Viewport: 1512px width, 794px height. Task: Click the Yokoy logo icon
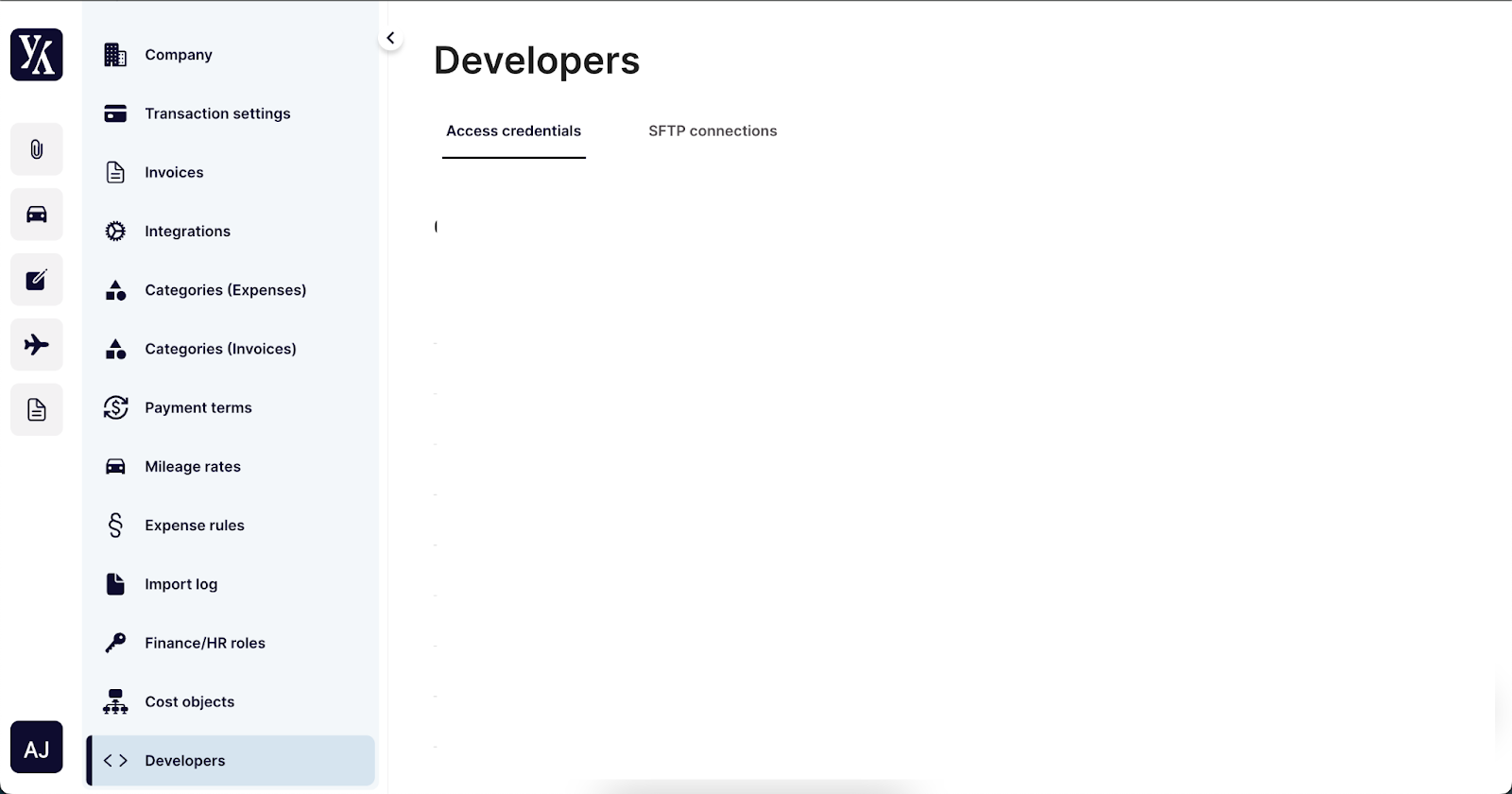[x=37, y=55]
